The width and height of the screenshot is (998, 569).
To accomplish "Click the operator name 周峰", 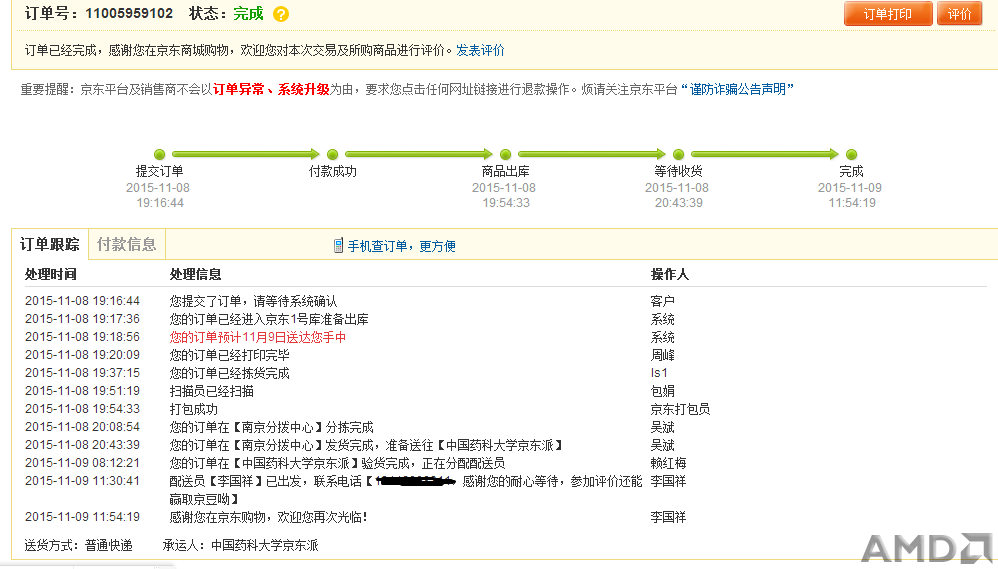I will click(663, 355).
